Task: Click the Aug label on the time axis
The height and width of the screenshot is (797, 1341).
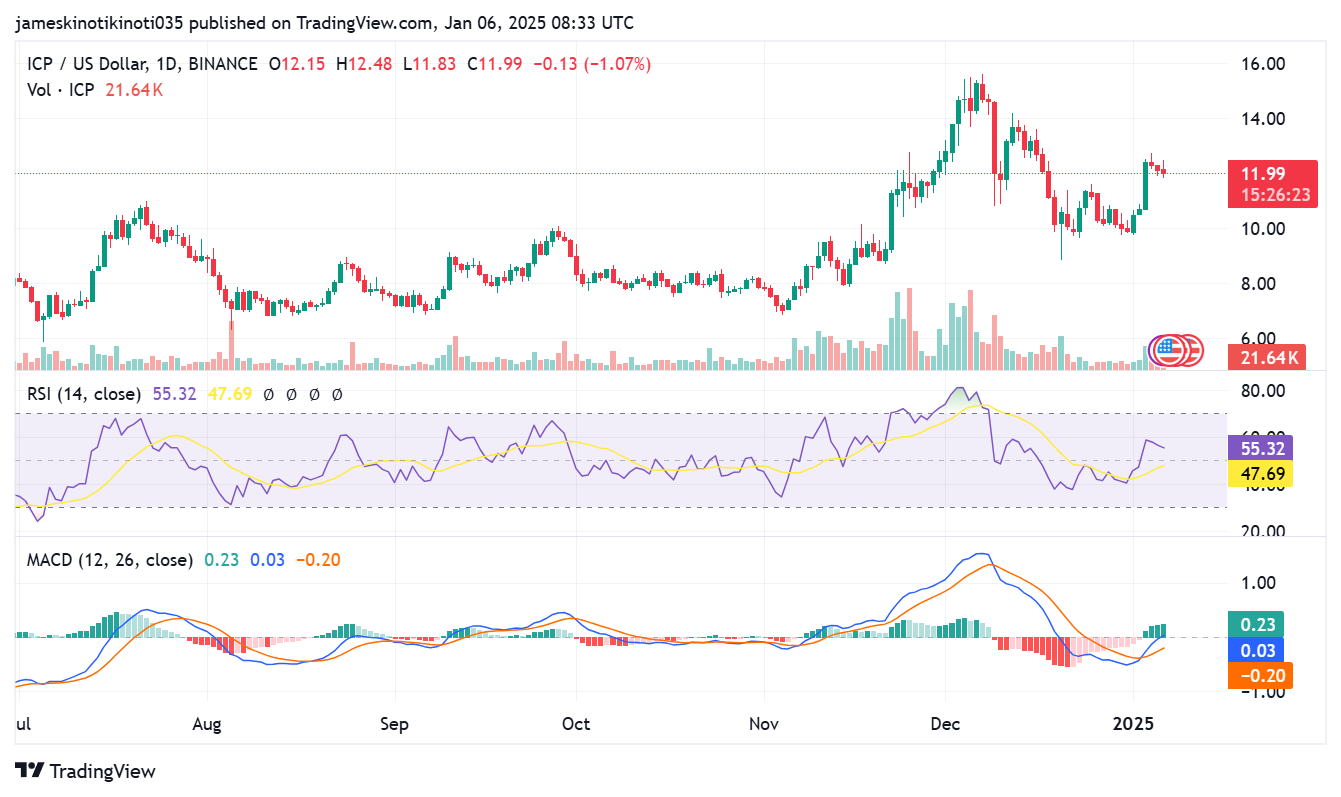Action: [206, 723]
